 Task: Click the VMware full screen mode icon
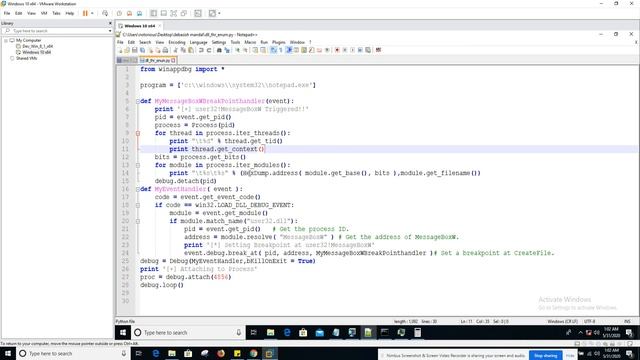coord(173,13)
